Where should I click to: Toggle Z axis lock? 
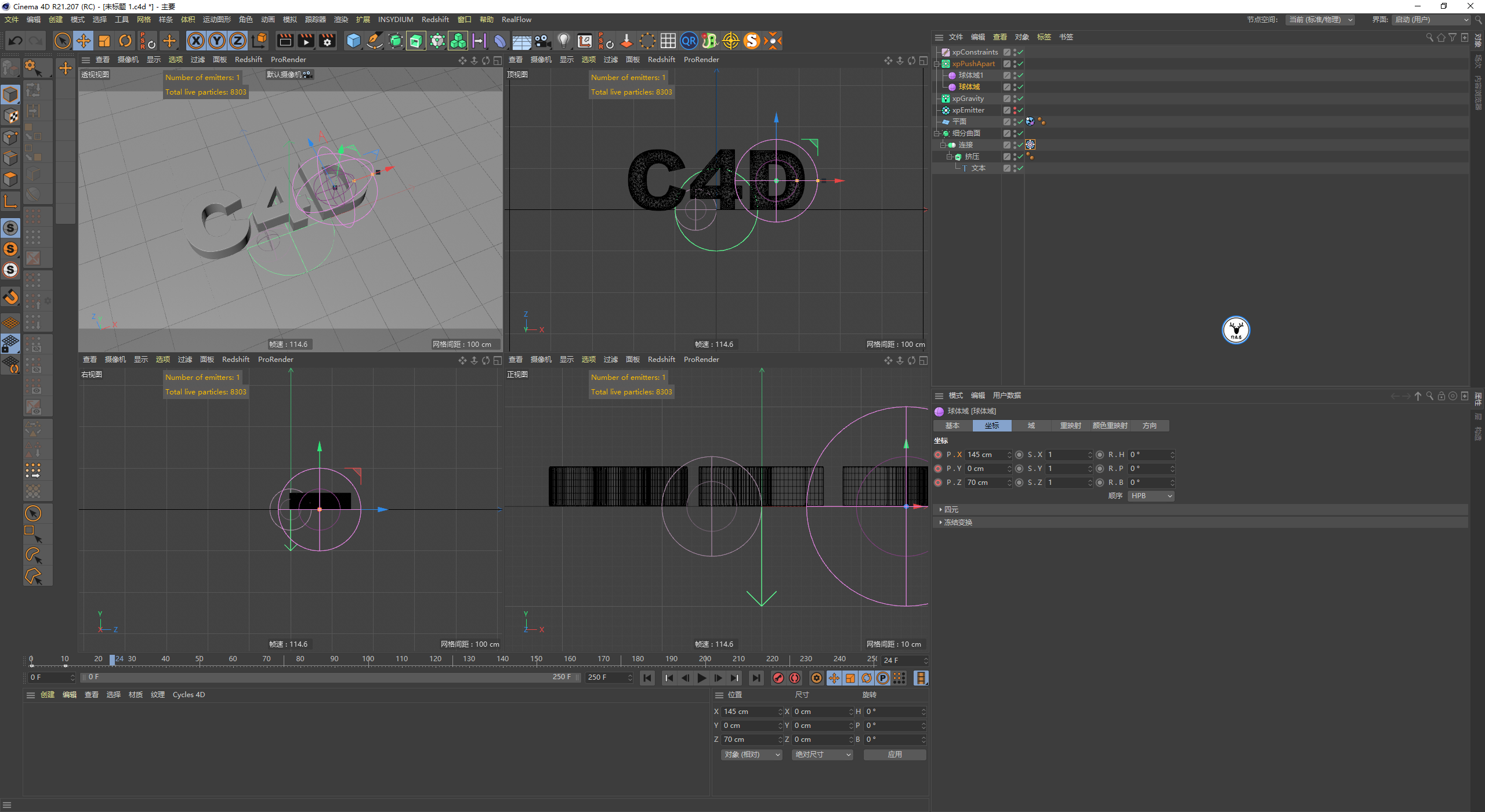[238, 41]
